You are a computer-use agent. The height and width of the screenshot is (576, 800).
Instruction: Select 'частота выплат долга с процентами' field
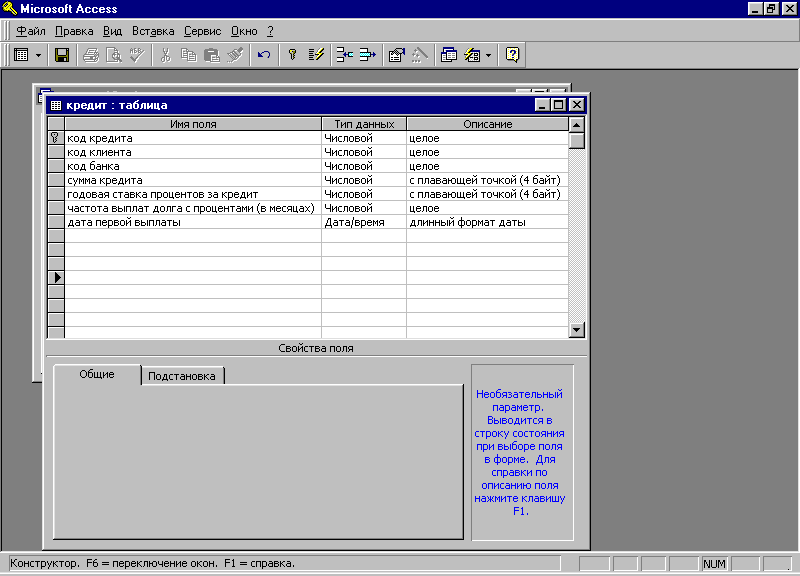coord(193,208)
